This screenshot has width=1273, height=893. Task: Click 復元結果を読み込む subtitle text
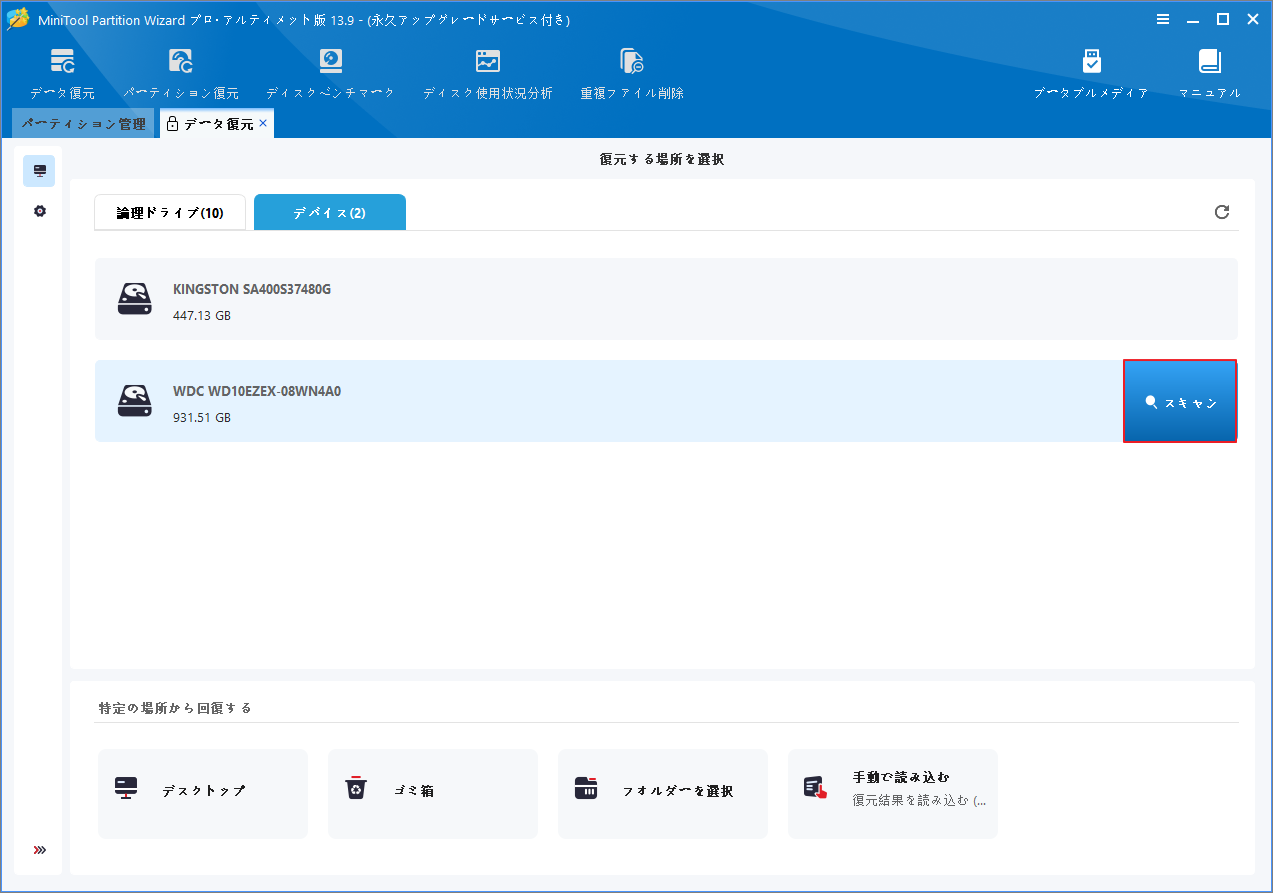(919, 800)
